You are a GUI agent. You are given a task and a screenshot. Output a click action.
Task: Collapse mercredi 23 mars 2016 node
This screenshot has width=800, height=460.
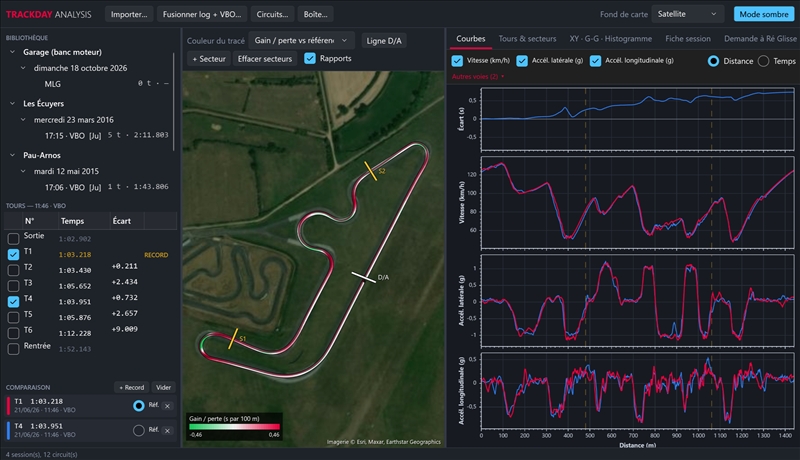(23, 120)
